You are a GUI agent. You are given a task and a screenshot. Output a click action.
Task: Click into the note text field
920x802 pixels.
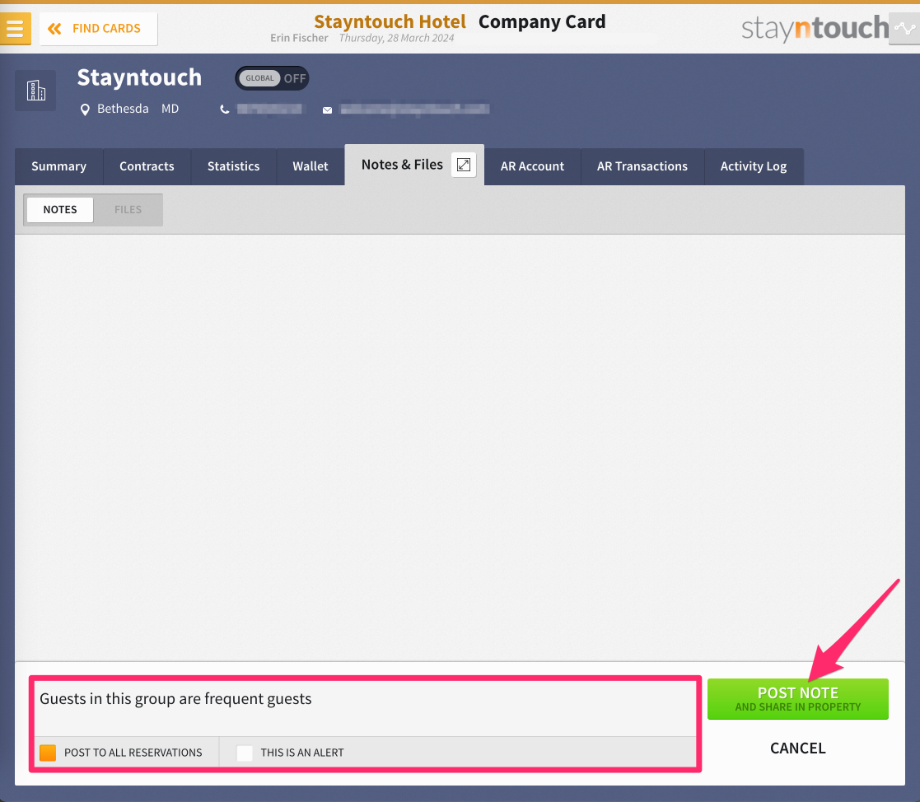coord(365,708)
